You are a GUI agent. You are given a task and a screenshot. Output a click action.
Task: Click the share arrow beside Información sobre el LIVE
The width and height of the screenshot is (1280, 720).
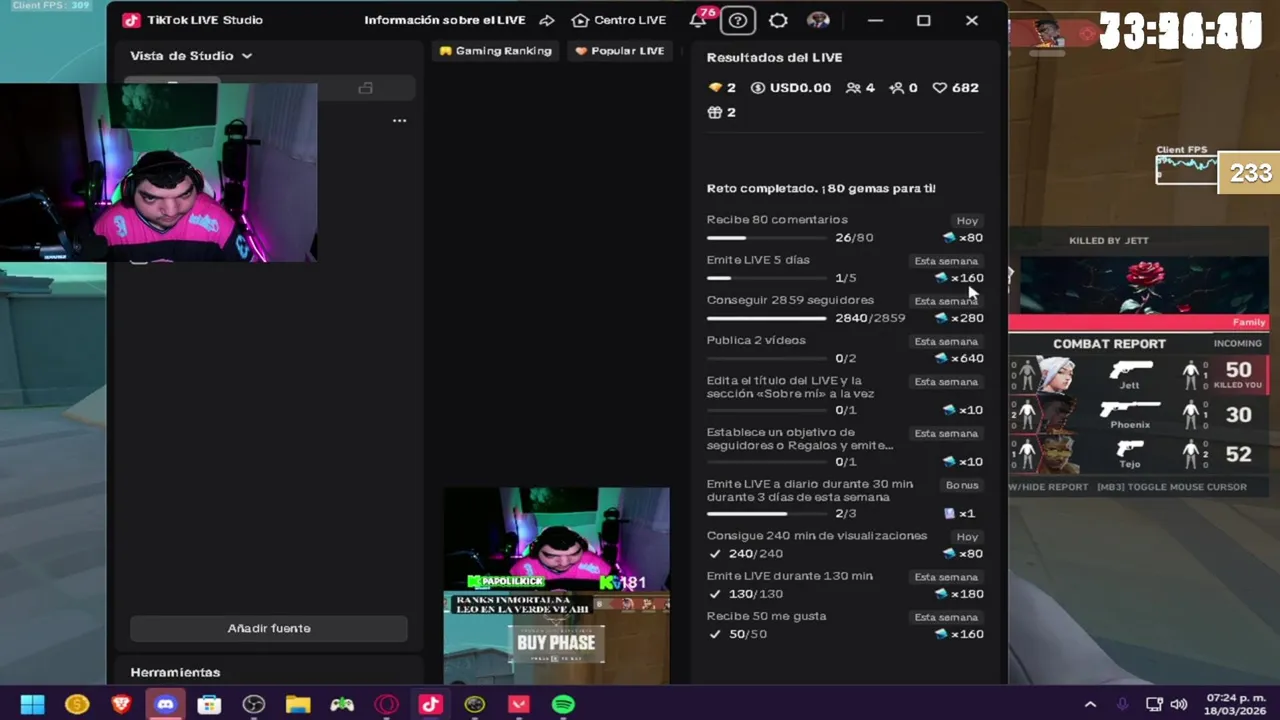click(547, 20)
